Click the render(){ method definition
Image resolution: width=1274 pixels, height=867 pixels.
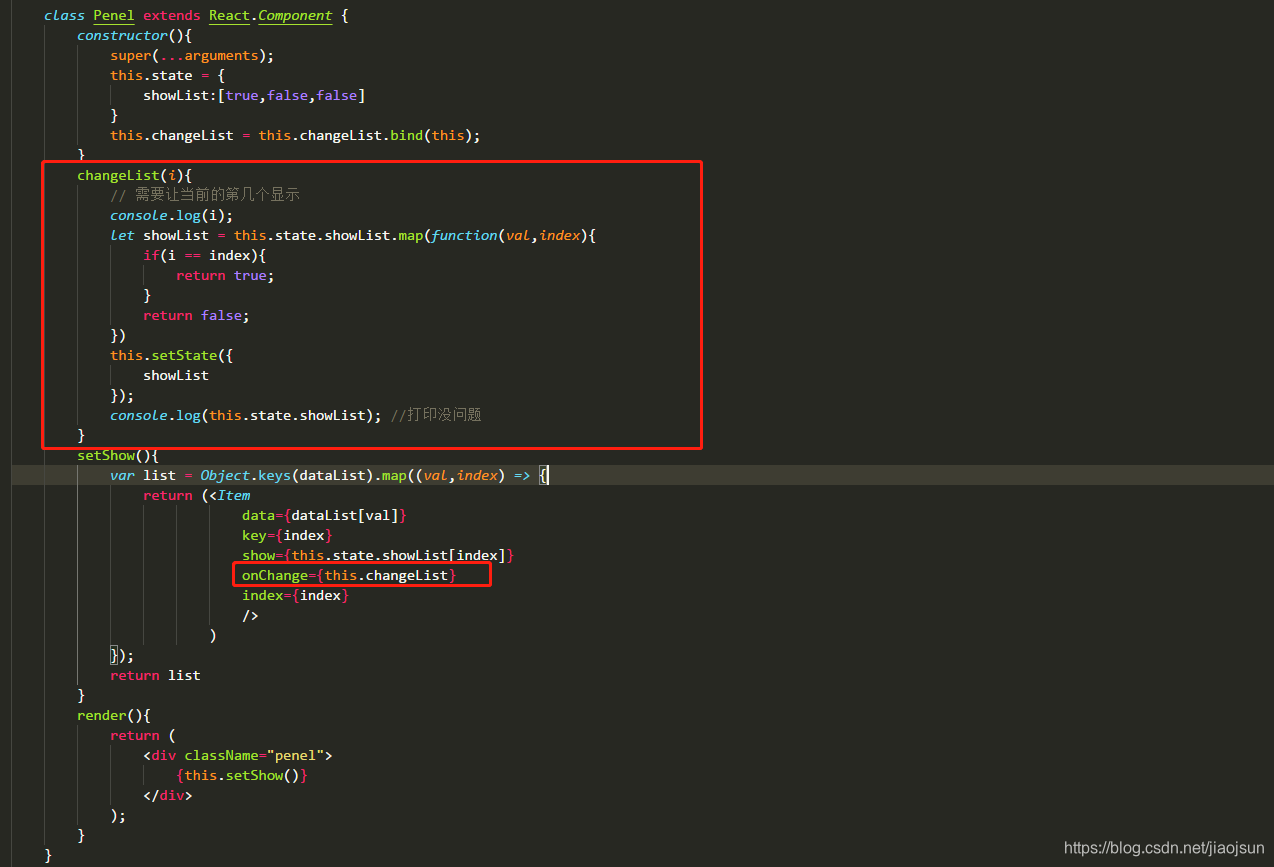[x=114, y=716]
